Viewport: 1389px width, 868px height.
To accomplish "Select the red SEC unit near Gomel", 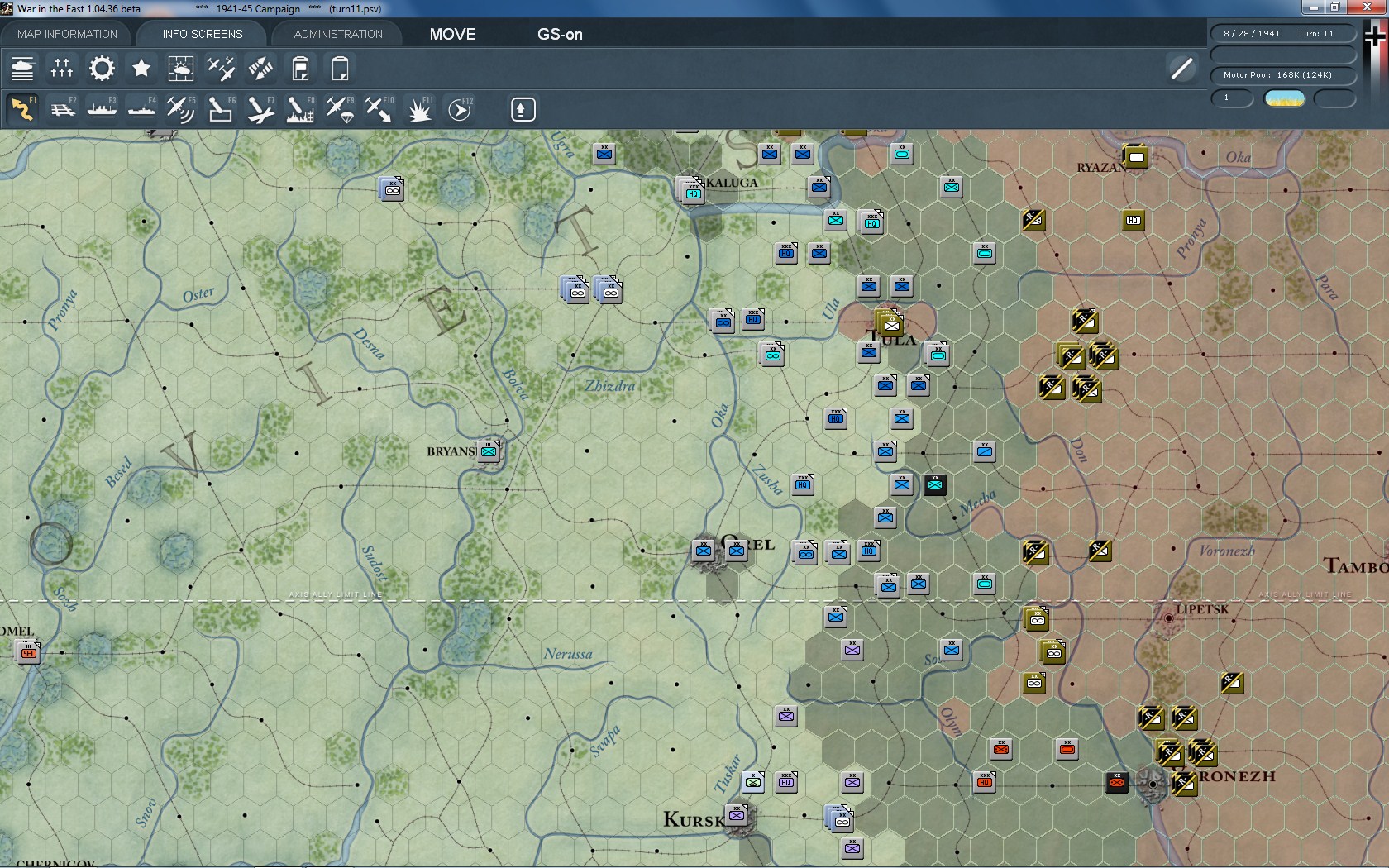I will (x=28, y=652).
